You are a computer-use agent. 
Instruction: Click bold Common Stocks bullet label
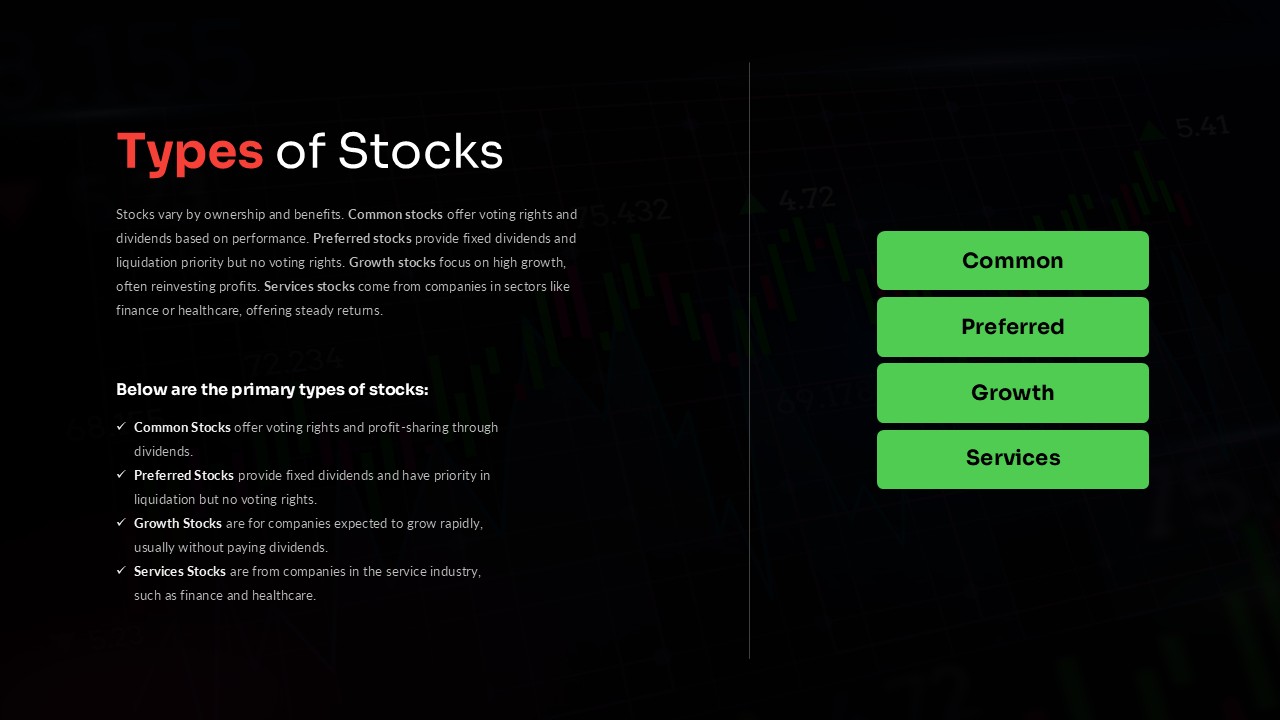182,427
